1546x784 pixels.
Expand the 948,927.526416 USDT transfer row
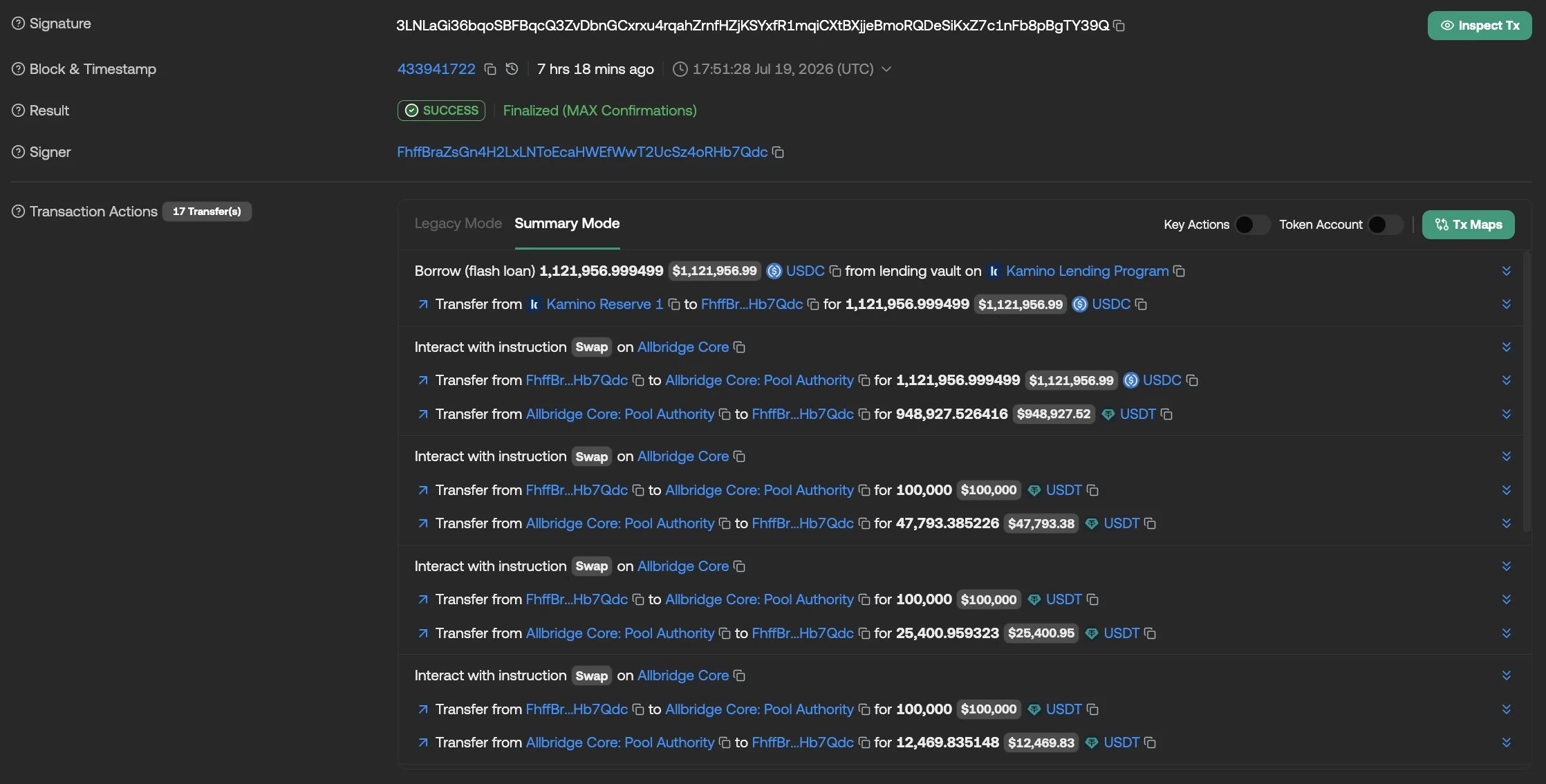click(x=1506, y=414)
